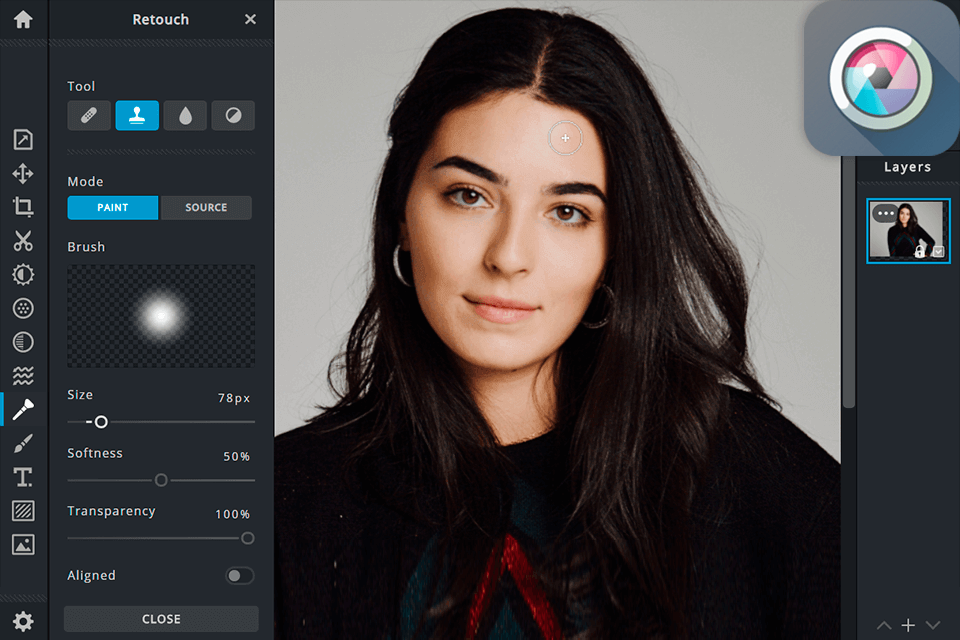The image size is (960, 640).
Task: Open layer options three-dots menu
Action: pyautogui.click(x=885, y=213)
